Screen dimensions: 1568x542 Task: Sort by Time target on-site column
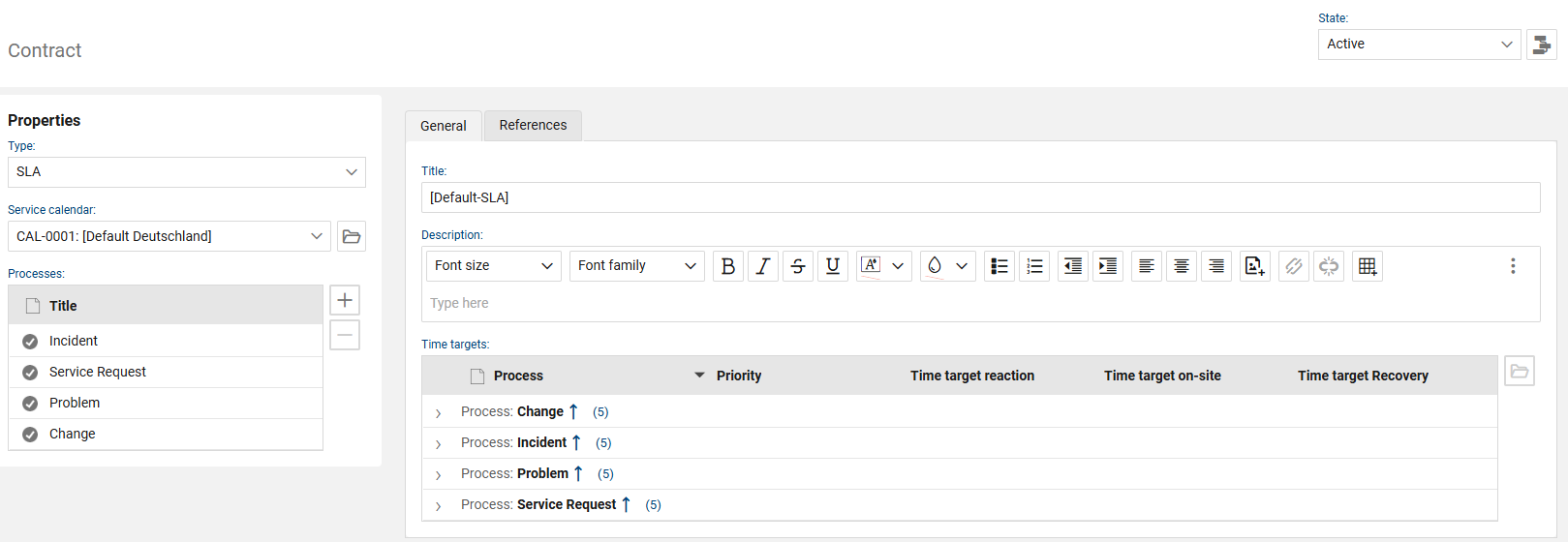(x=1162, y=376)
